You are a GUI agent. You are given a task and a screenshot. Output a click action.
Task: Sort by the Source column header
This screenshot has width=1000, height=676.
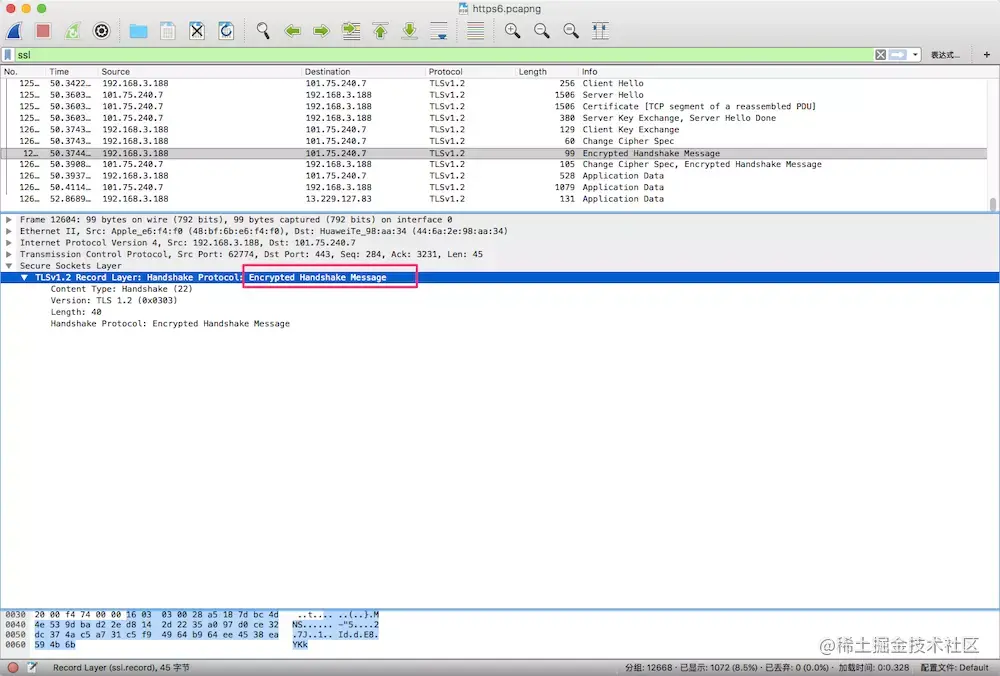point(199,71)
